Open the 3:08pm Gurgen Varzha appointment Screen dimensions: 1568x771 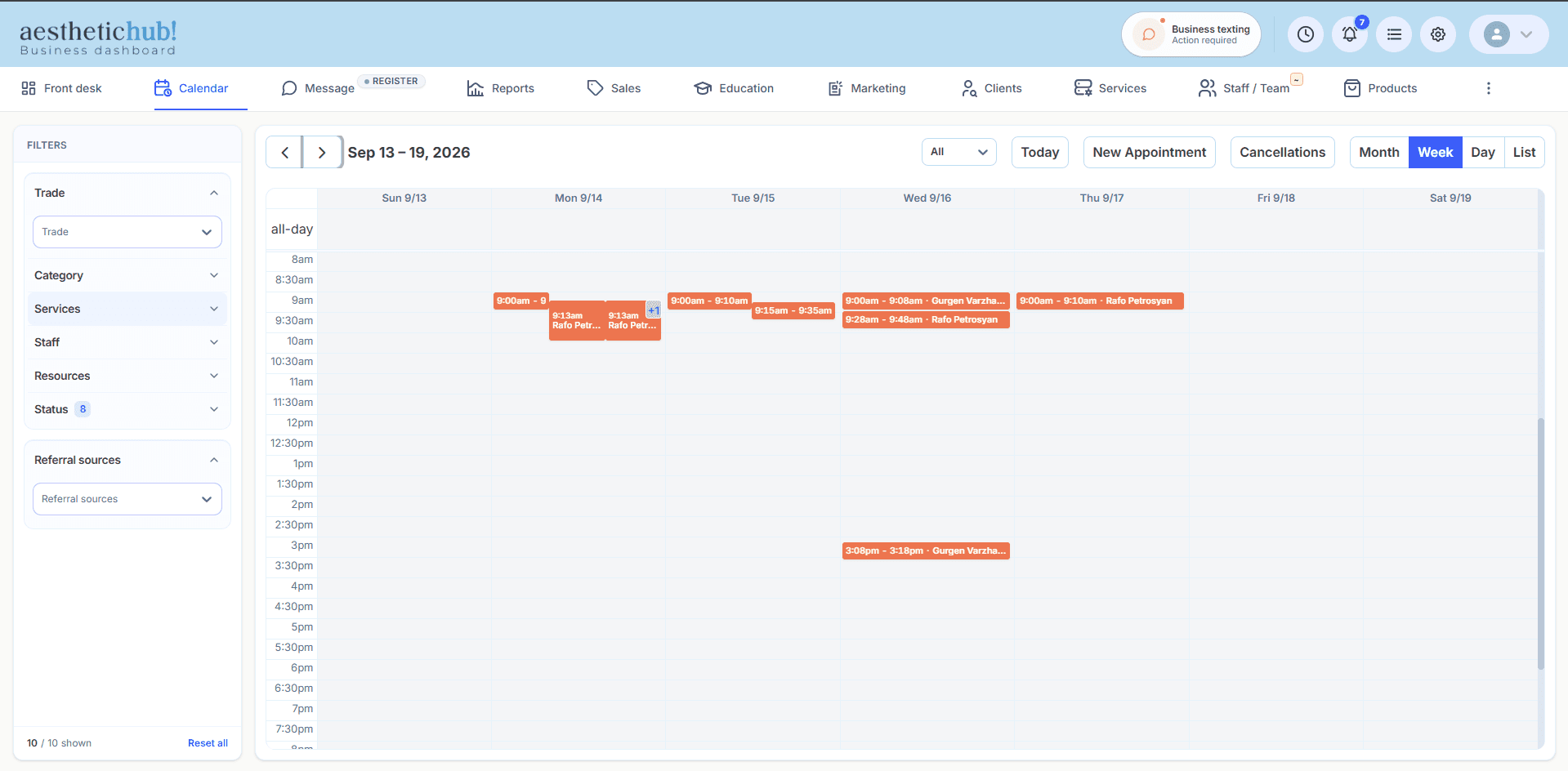tap(926, 550)
